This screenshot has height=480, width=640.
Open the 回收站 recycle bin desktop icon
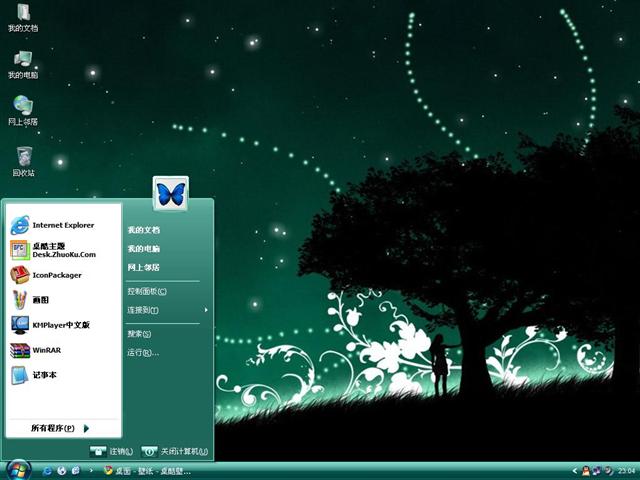(x=23, y=158)
